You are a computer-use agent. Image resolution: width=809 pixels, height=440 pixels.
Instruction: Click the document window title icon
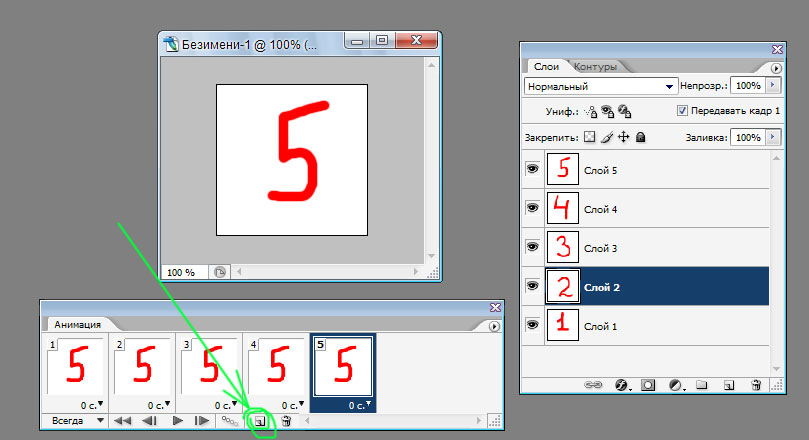click(171, 44)
